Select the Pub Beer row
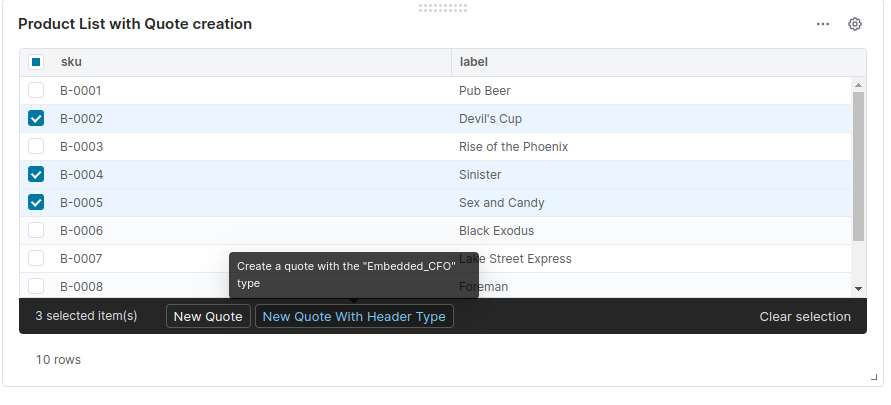The image size is (891, 405). click(485, 90)
